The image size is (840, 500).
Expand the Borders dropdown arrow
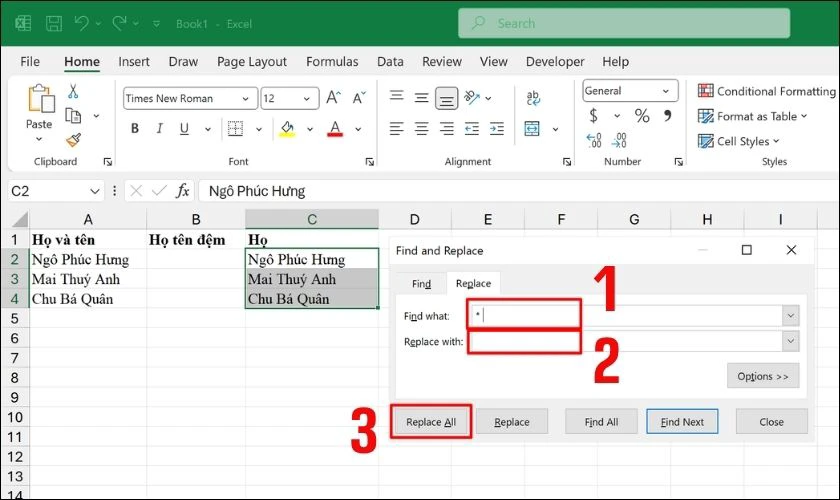(x=259, y=129)
